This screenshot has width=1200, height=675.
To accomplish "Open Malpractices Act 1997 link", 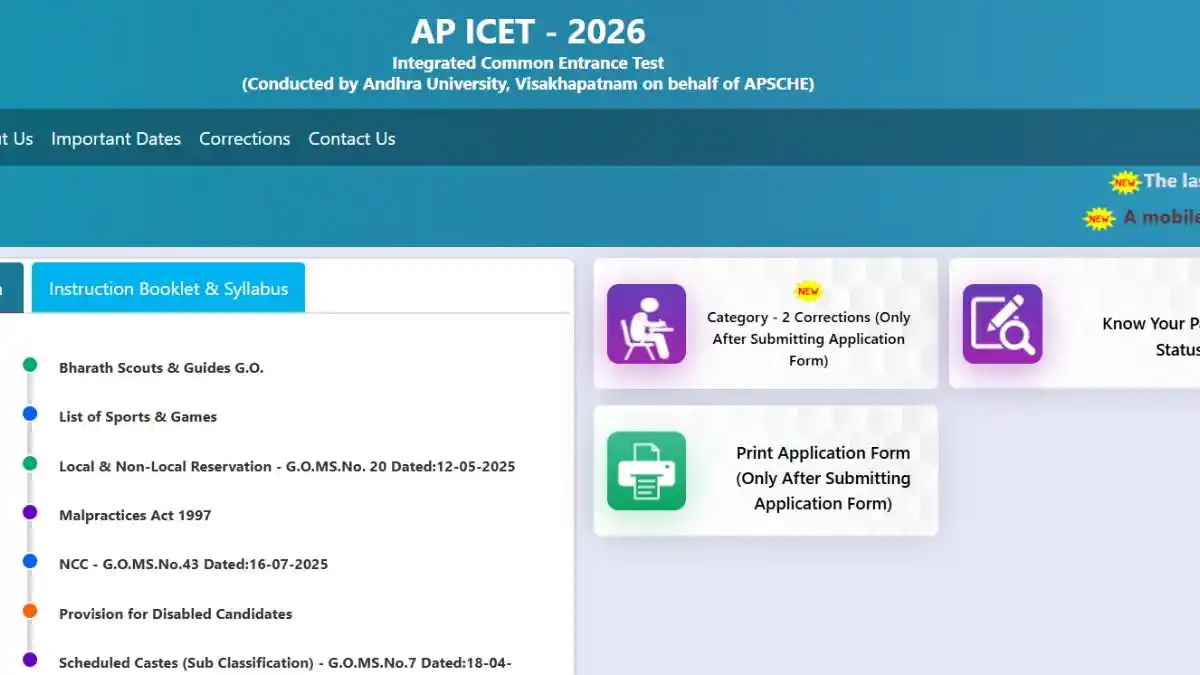I will tap(135, 515).
